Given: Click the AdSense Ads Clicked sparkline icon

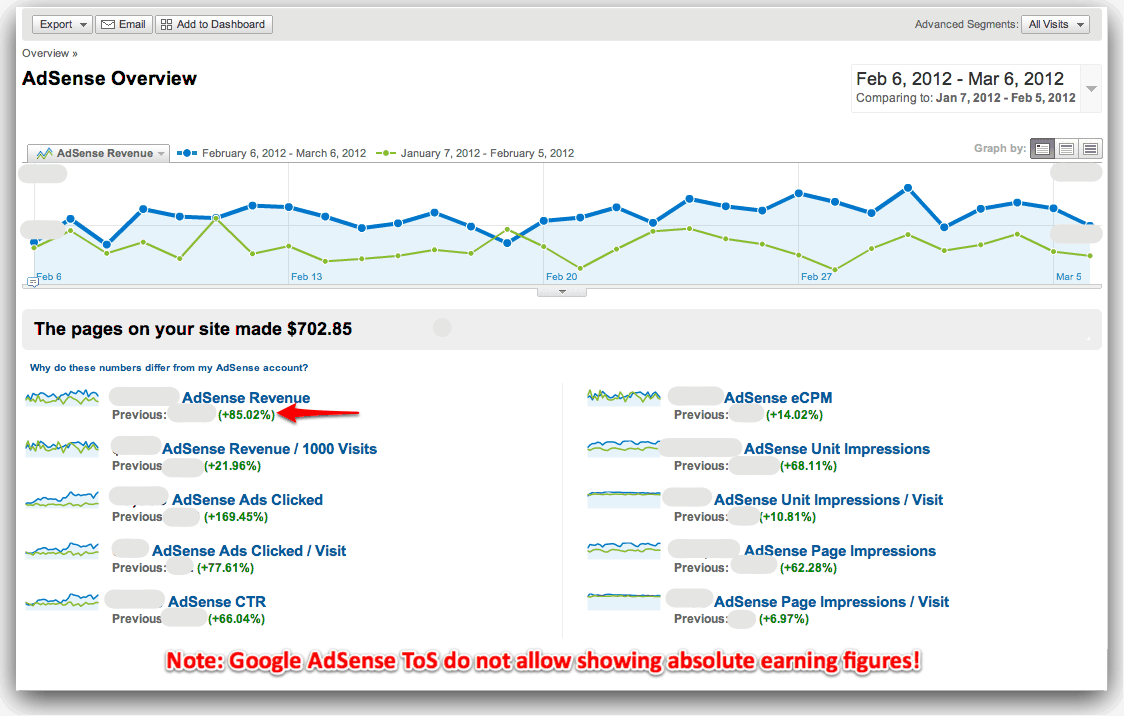Looking at the screenshot, I should tap(62, 499).
